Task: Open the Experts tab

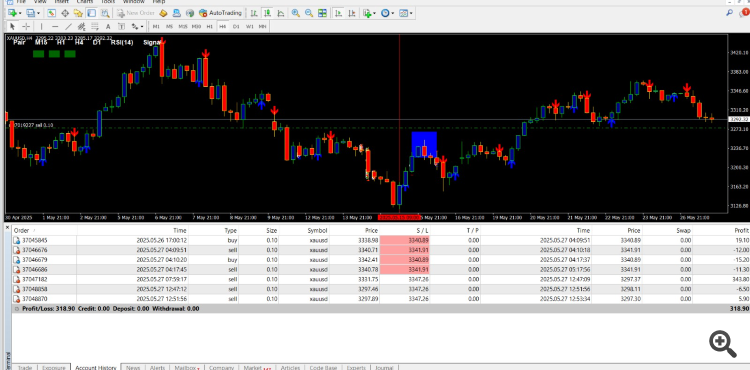Action: (356, 367)
